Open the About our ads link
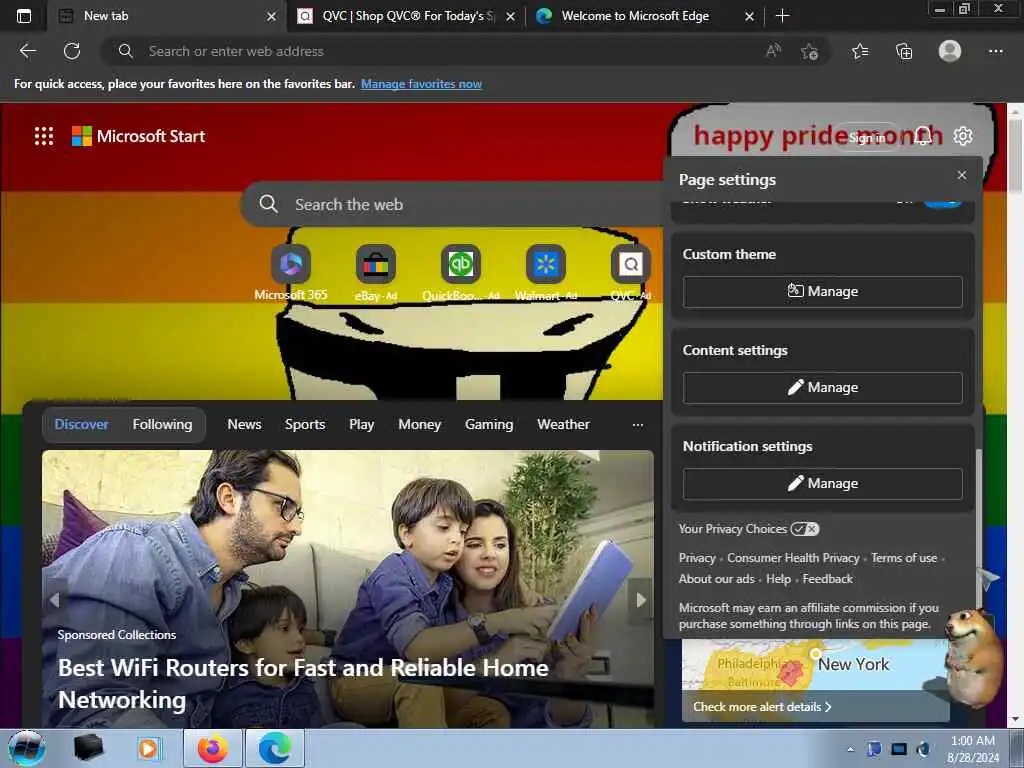The image size is (1024, 768). [x=716, y=579]
